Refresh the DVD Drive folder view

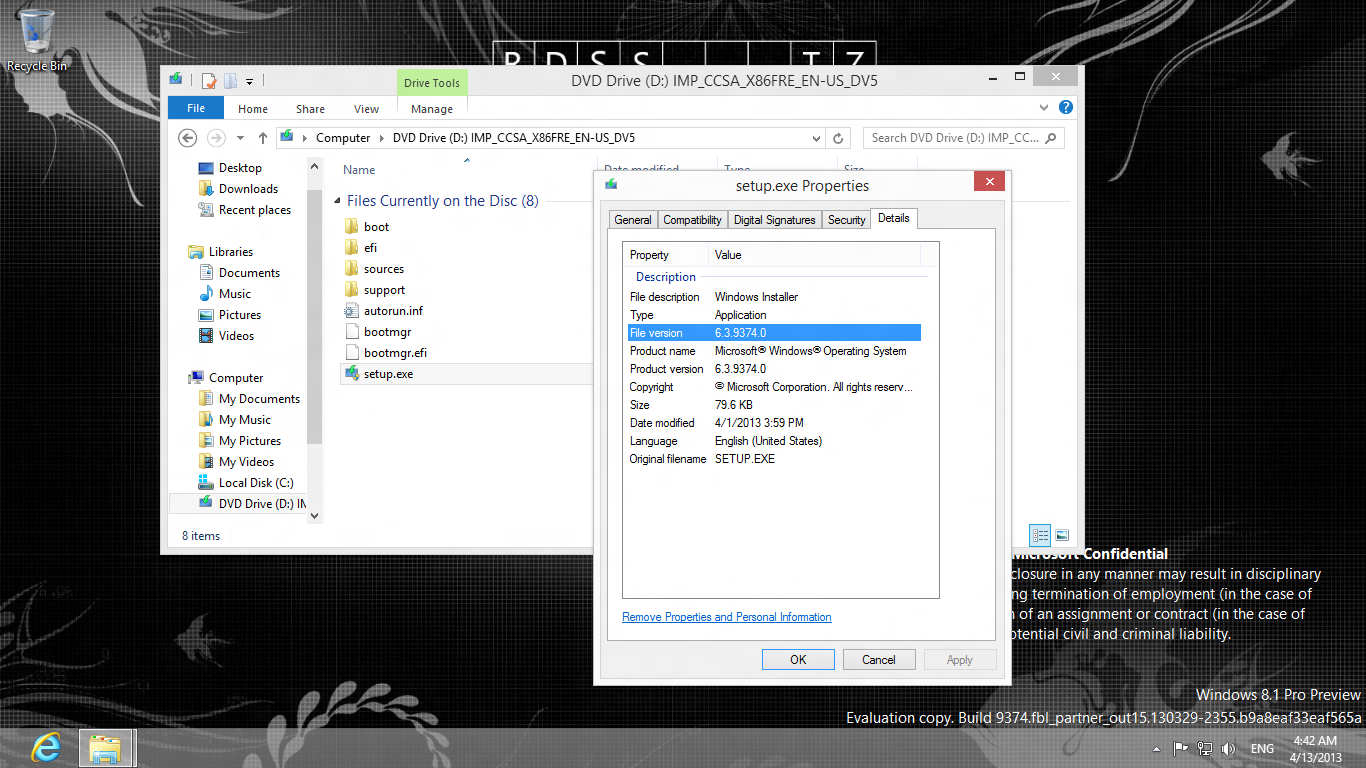pyautogui.click(x=842, y=138)
